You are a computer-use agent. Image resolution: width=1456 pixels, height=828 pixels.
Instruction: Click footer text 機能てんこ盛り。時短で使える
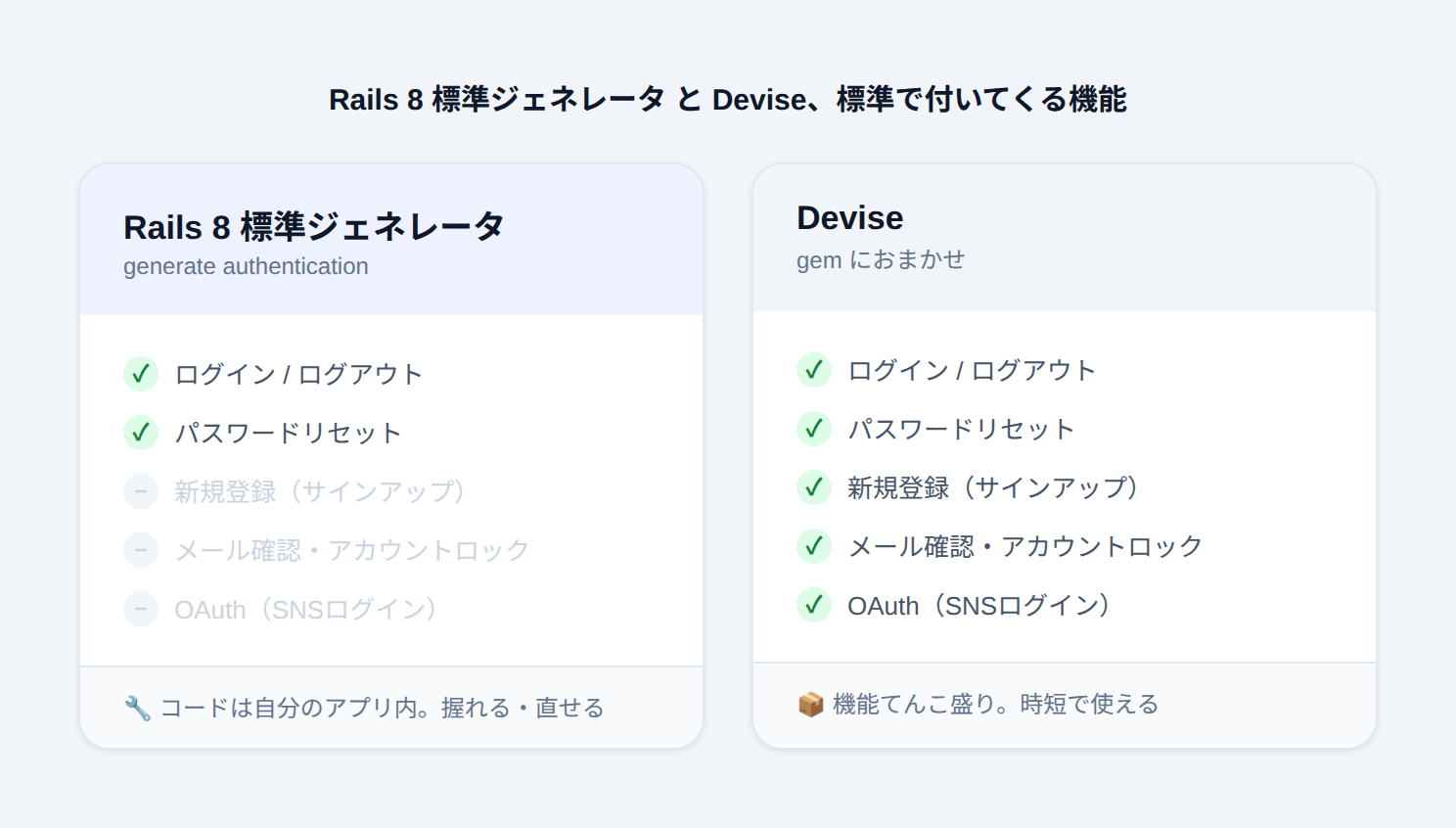(995, 704)
